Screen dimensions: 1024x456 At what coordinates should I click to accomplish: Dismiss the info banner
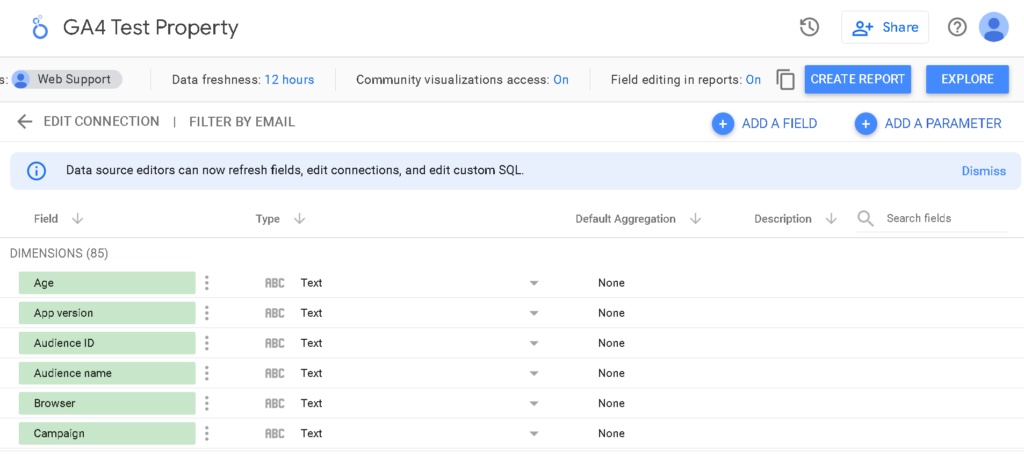click(x=984, y=171)
